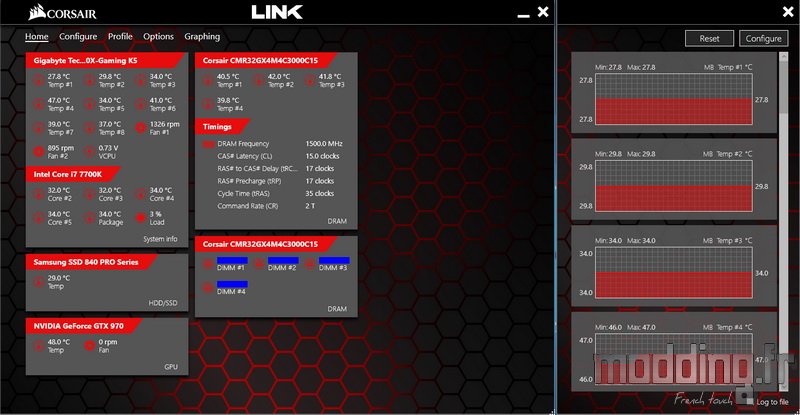800x415 pixels.
Task: Click the Timings section header
Action: pos(222,127)
